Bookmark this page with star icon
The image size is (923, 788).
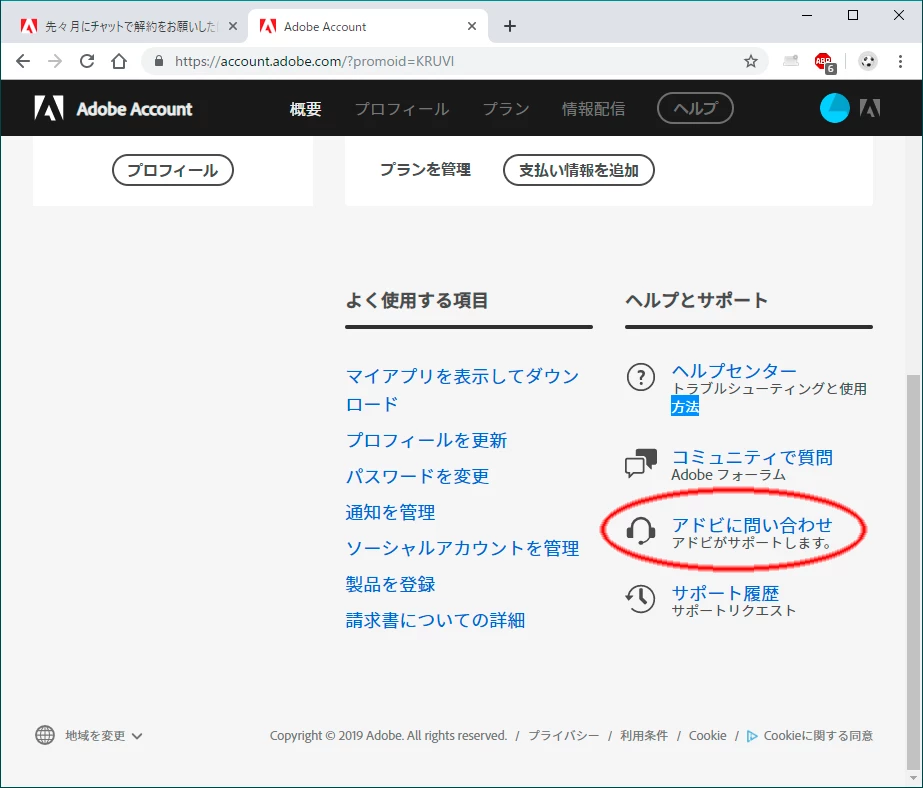[751, 61]
